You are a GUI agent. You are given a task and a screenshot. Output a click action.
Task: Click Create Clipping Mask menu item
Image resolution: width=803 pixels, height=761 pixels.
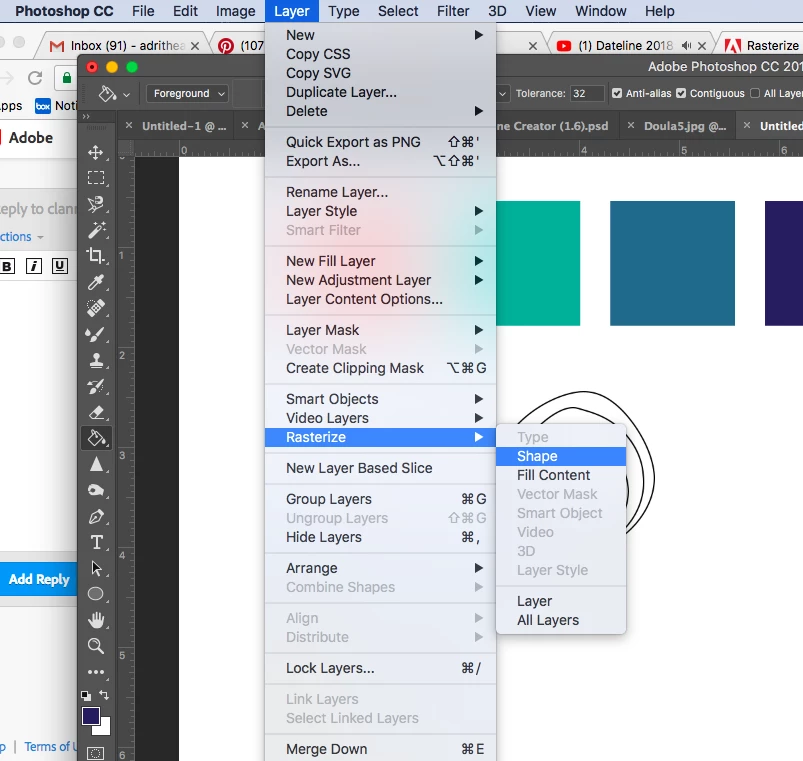381,368
